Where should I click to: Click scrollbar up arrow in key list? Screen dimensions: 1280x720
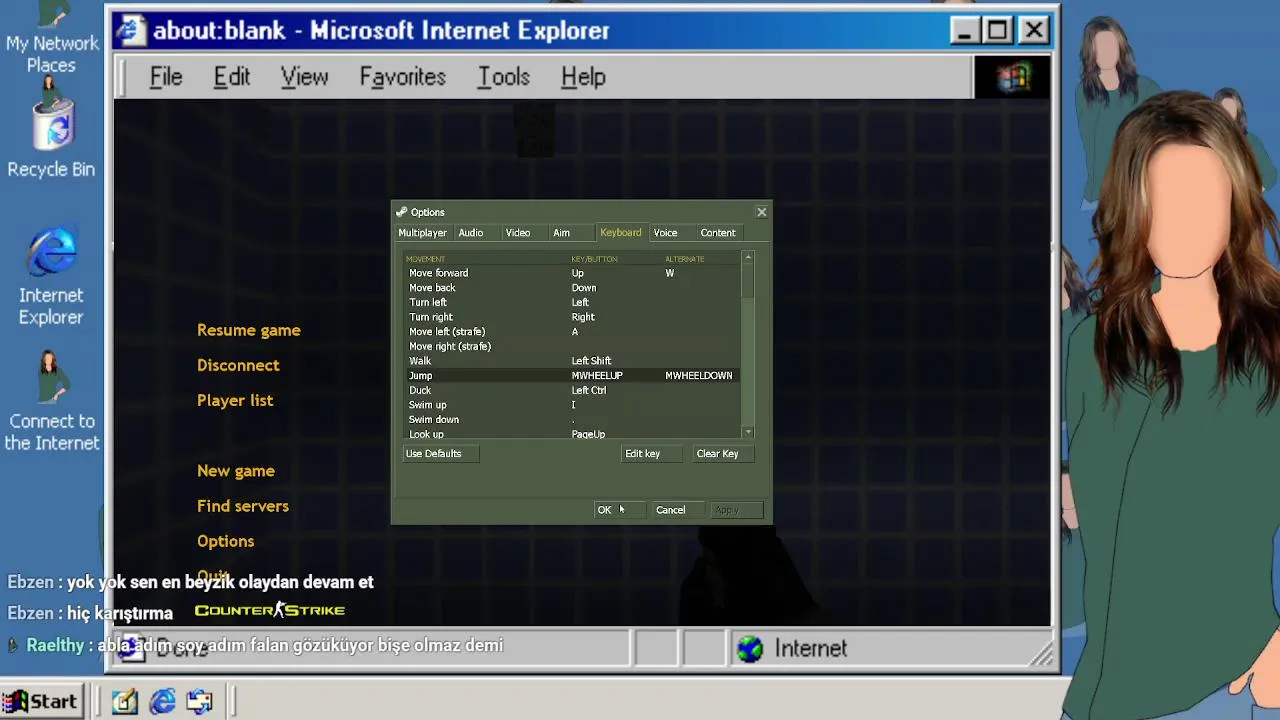pos(748,258)
